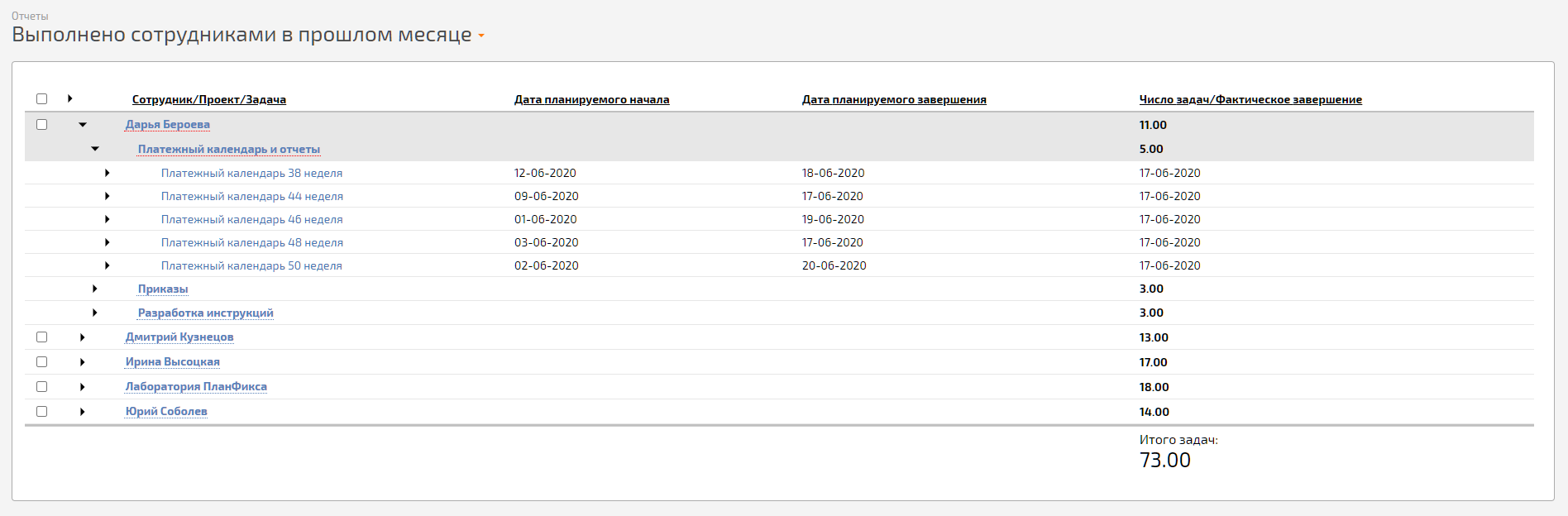
Task: Open the Юрий Соболев employee link
Action: (x=166, y=412)
